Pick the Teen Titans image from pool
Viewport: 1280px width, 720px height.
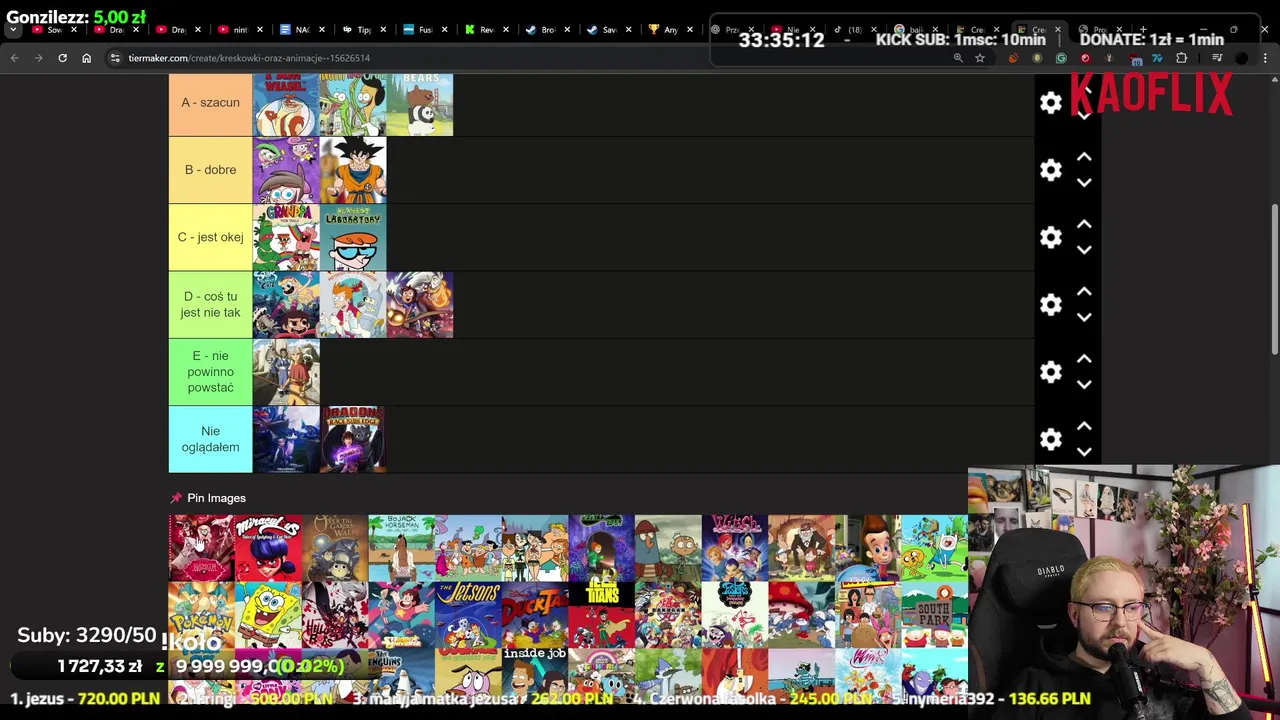(601, 615)
